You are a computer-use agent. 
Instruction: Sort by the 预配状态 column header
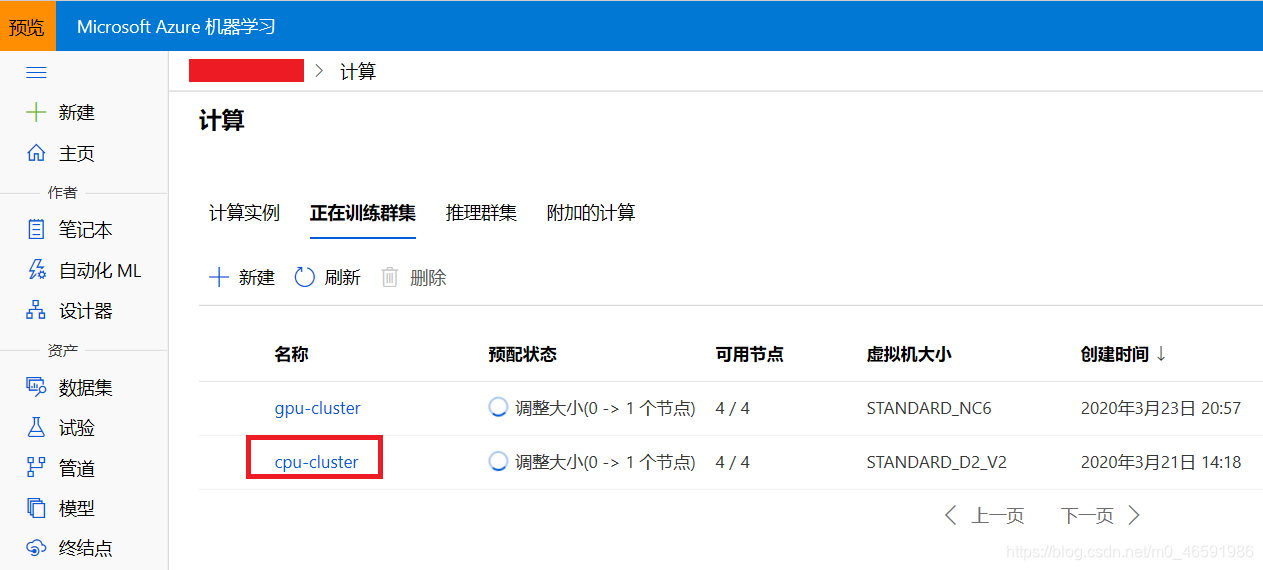click(x=522, y=354)
